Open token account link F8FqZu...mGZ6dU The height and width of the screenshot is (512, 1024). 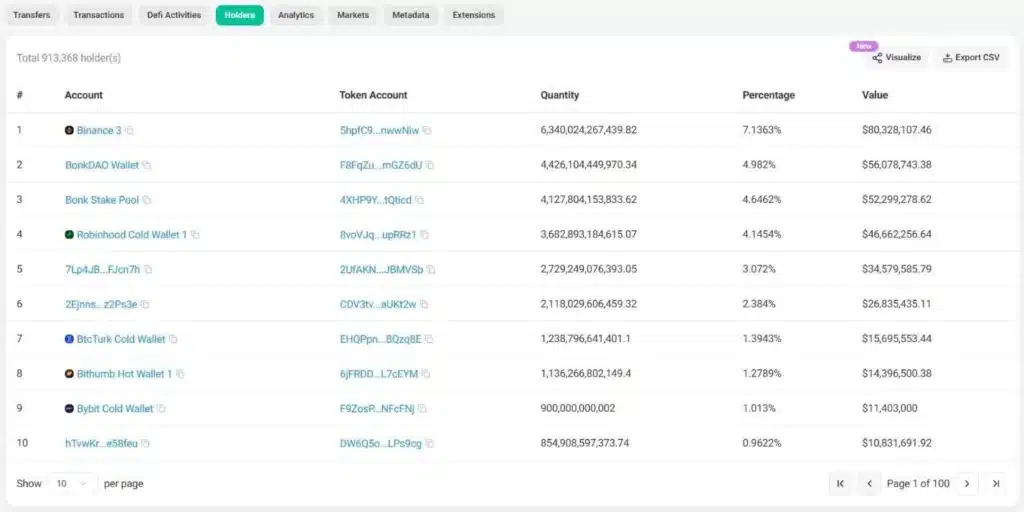[381, 165]
